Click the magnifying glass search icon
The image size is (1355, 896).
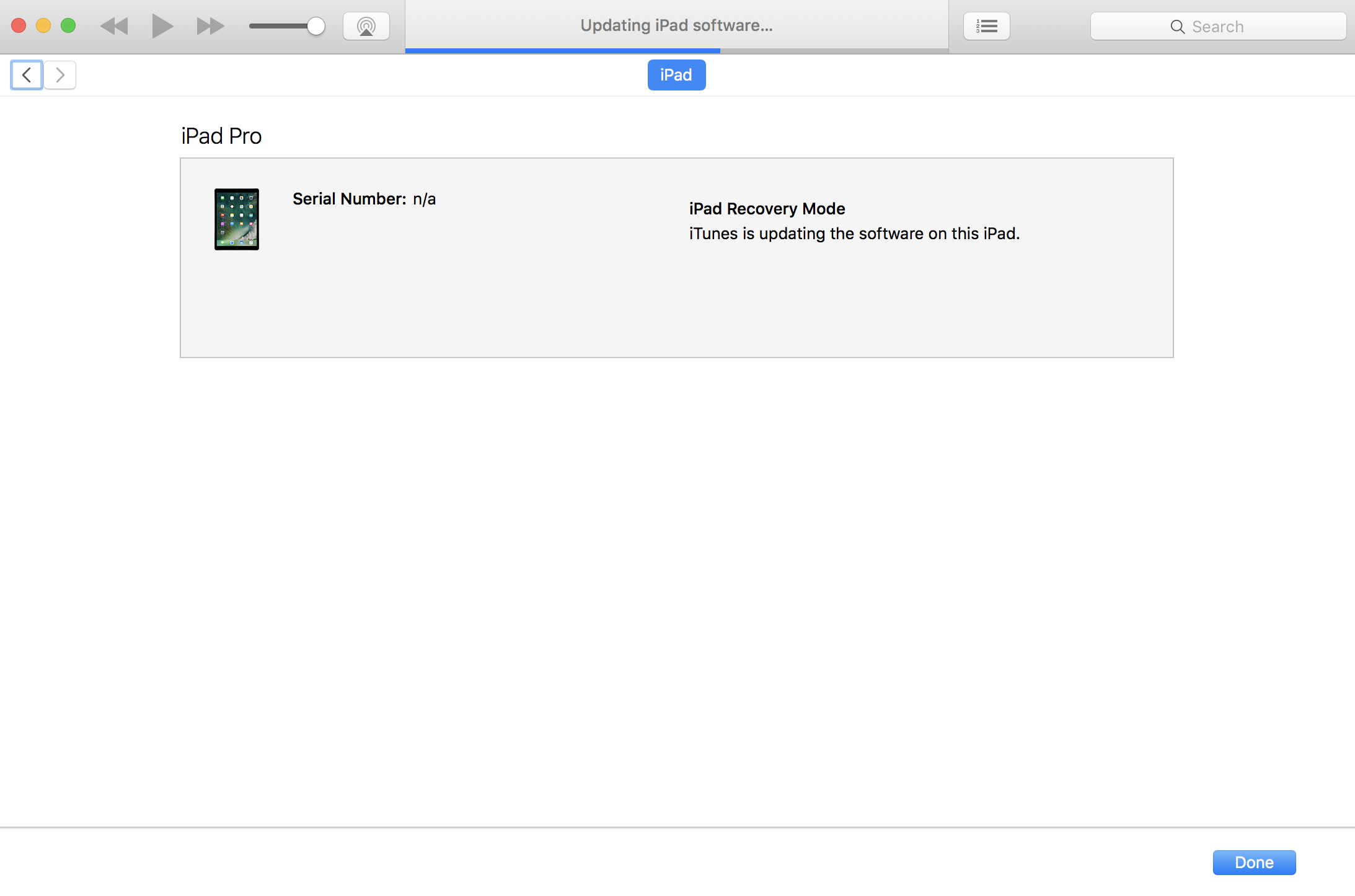tap(1177, 27)
